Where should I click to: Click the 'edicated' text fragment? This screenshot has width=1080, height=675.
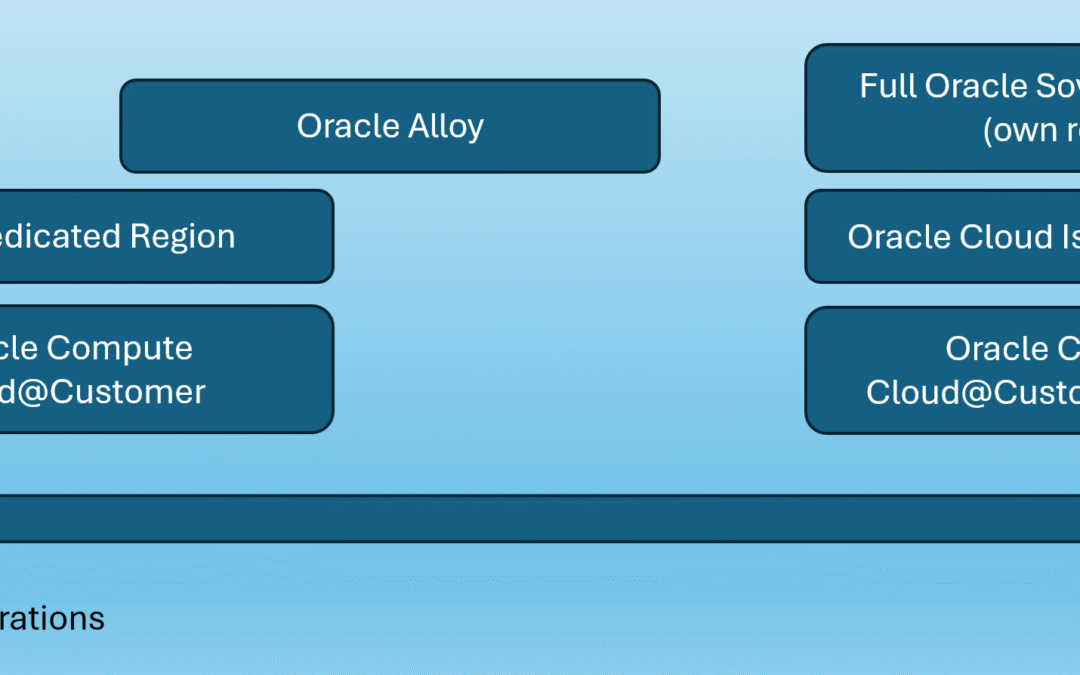point(61,237)
